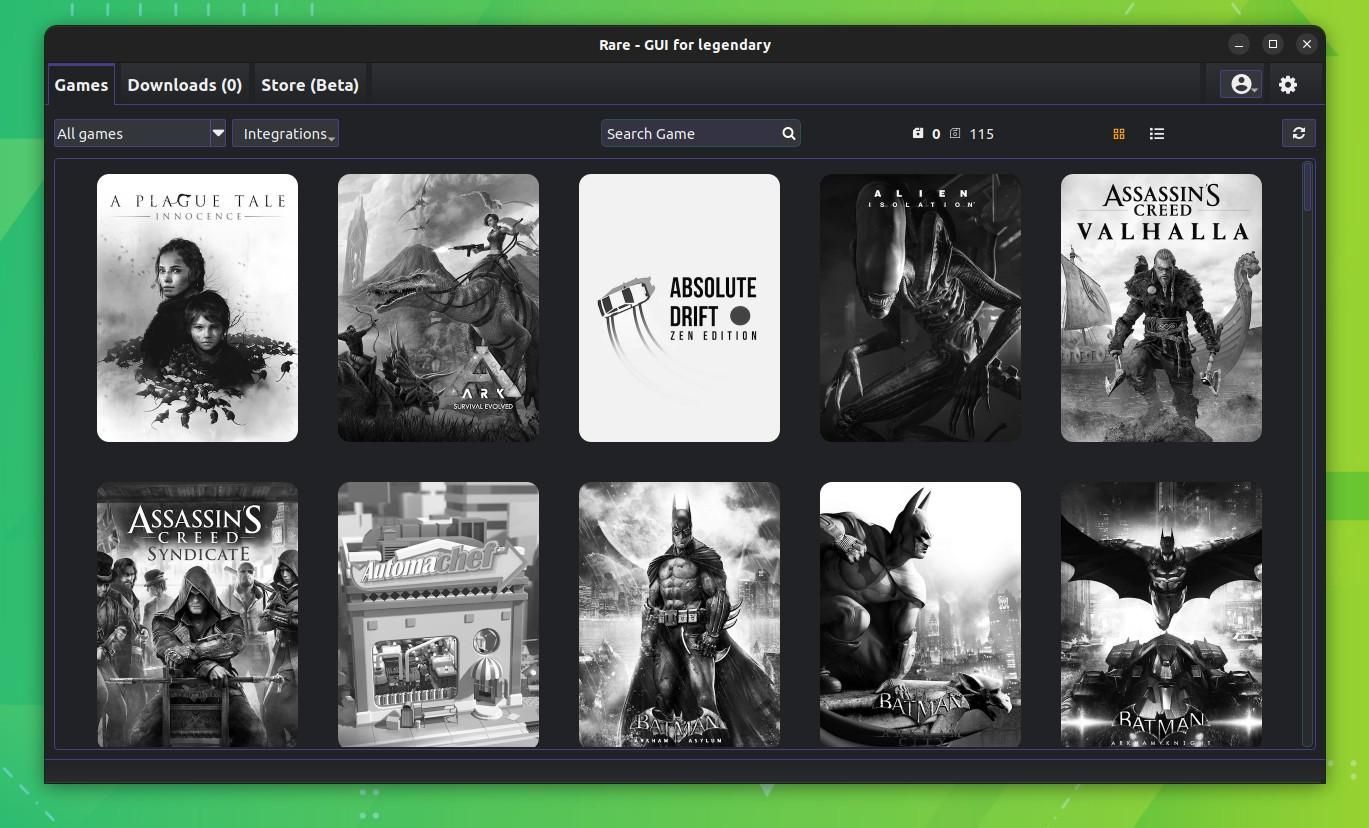Screen dimensions: 1369x828
Task: Expand the Integrations dropdown
Action: click(286, 133)
